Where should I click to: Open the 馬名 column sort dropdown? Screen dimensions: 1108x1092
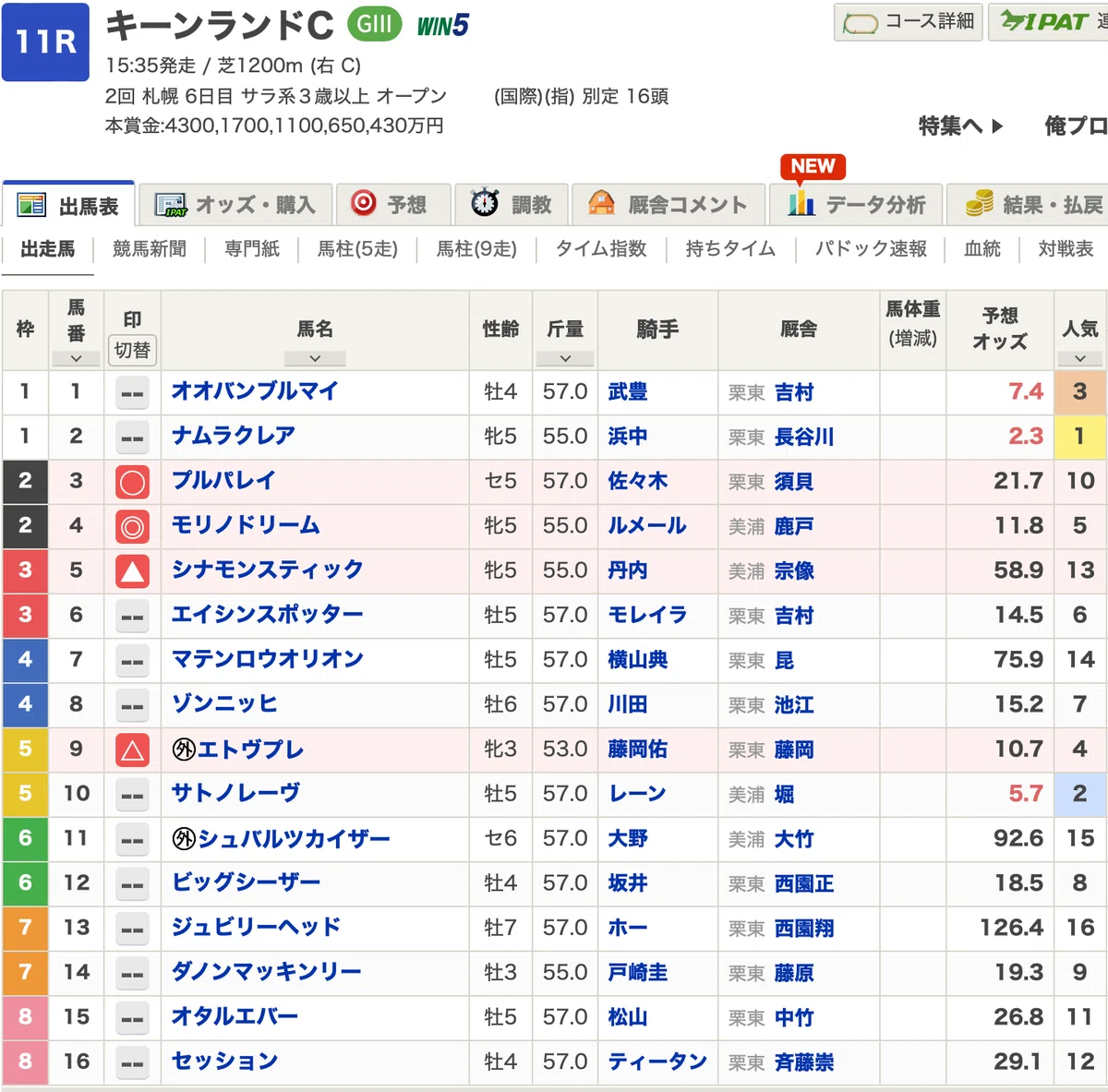click(x=315, y=358)
